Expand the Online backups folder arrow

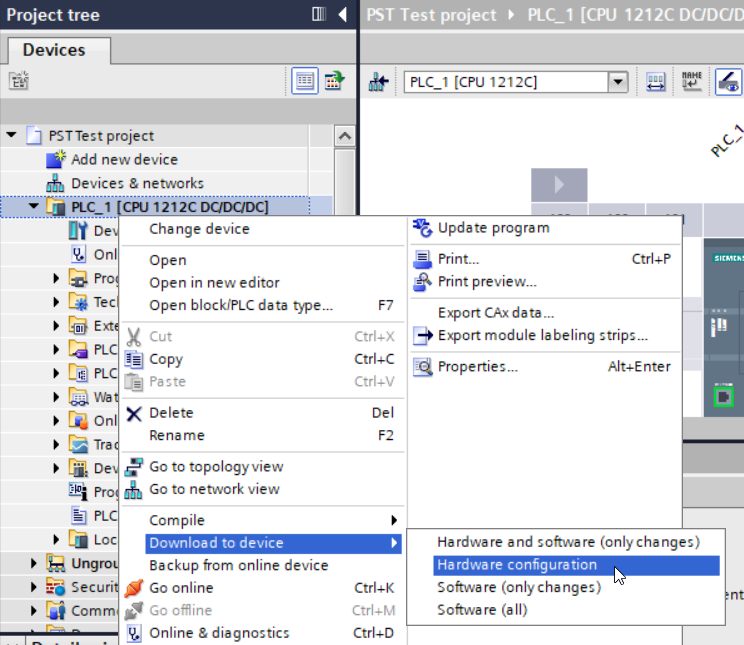56,421
